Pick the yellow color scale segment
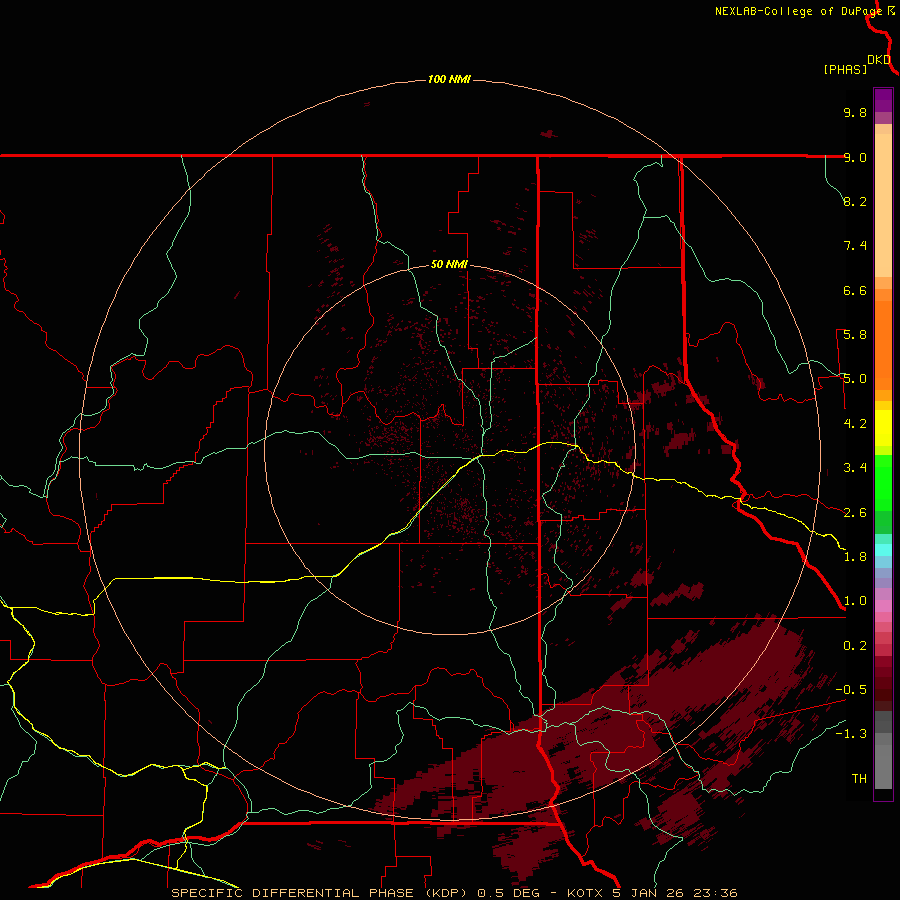Screen dimensions: 900x900 [883, 428]
